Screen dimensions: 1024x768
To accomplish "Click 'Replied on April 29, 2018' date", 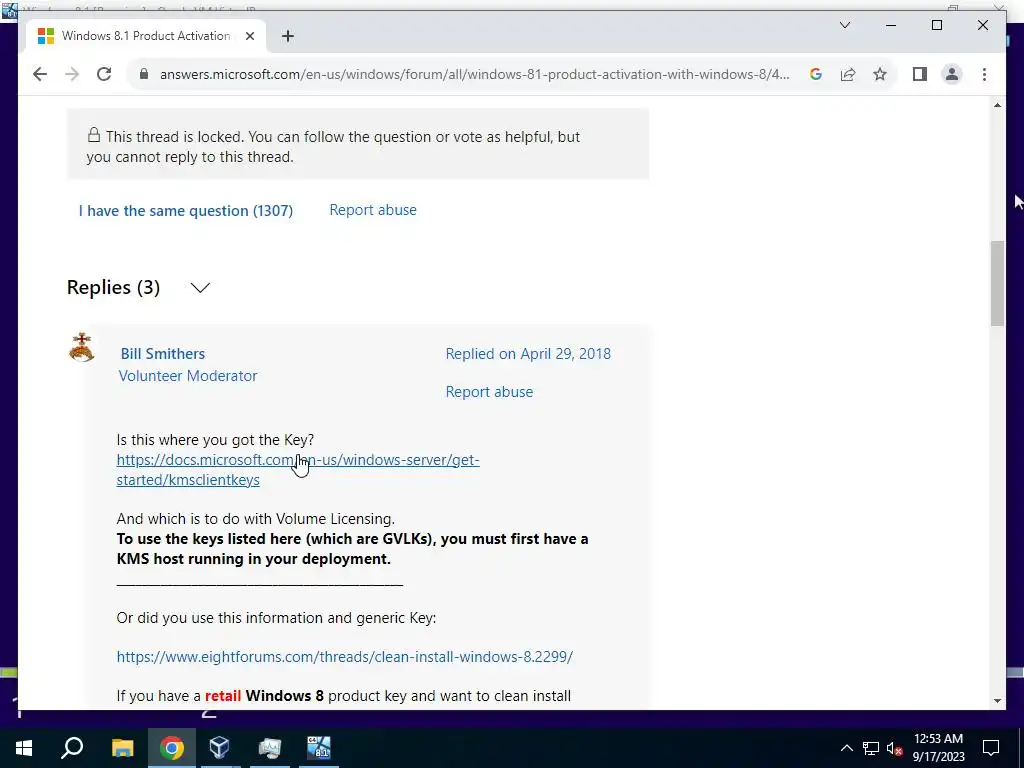I will click(x=528, y=353).
